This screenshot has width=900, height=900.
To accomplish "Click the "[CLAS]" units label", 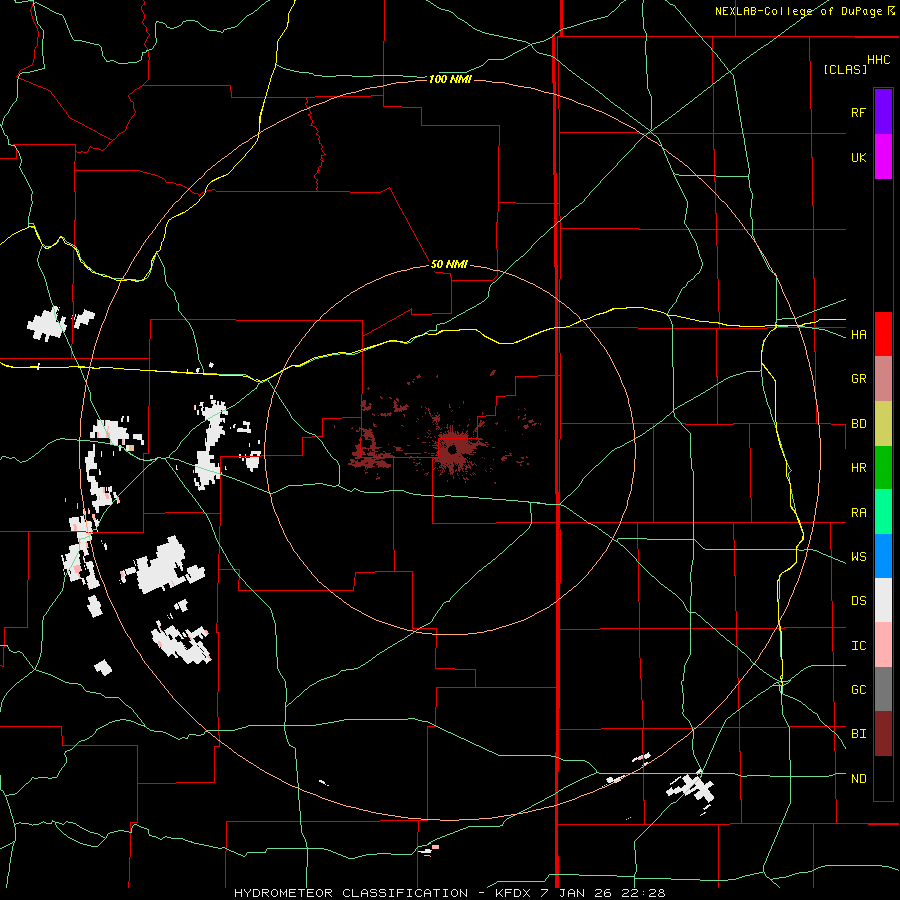I will point(845,70).
